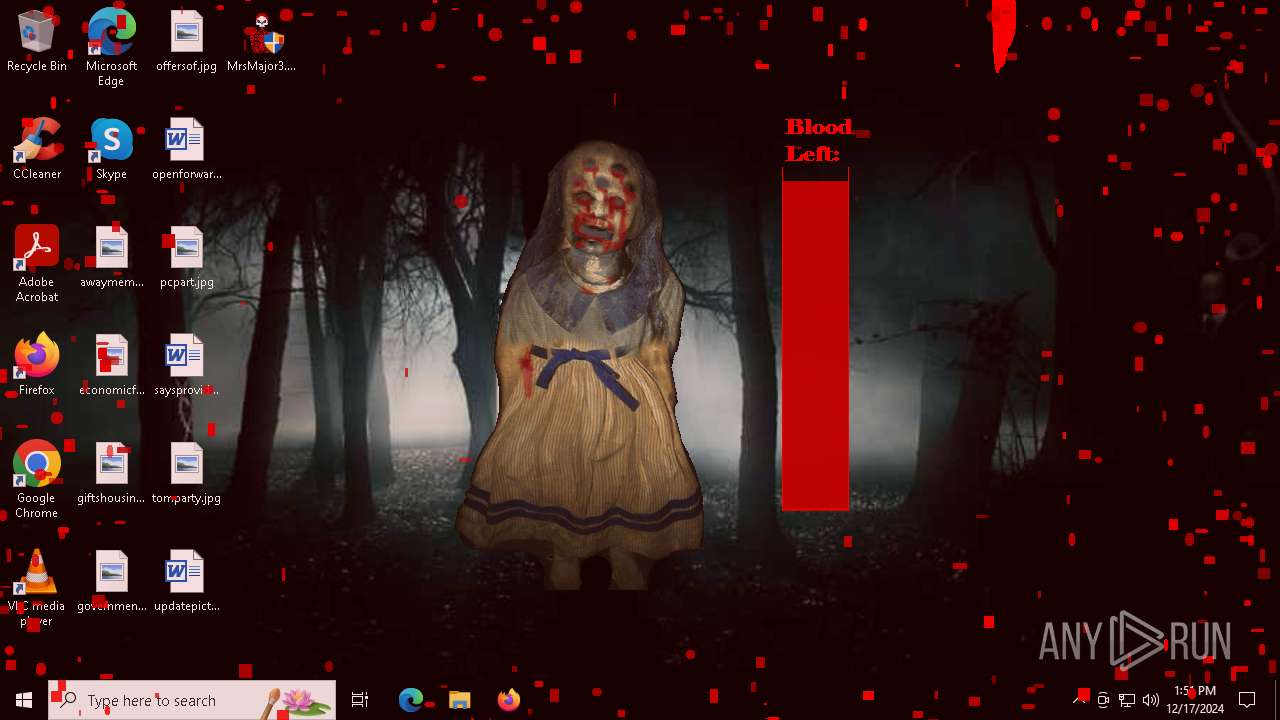Screen dimensions: 1280x720
Task: Open the Skype desktop shortcut
Action: [111, 150]
